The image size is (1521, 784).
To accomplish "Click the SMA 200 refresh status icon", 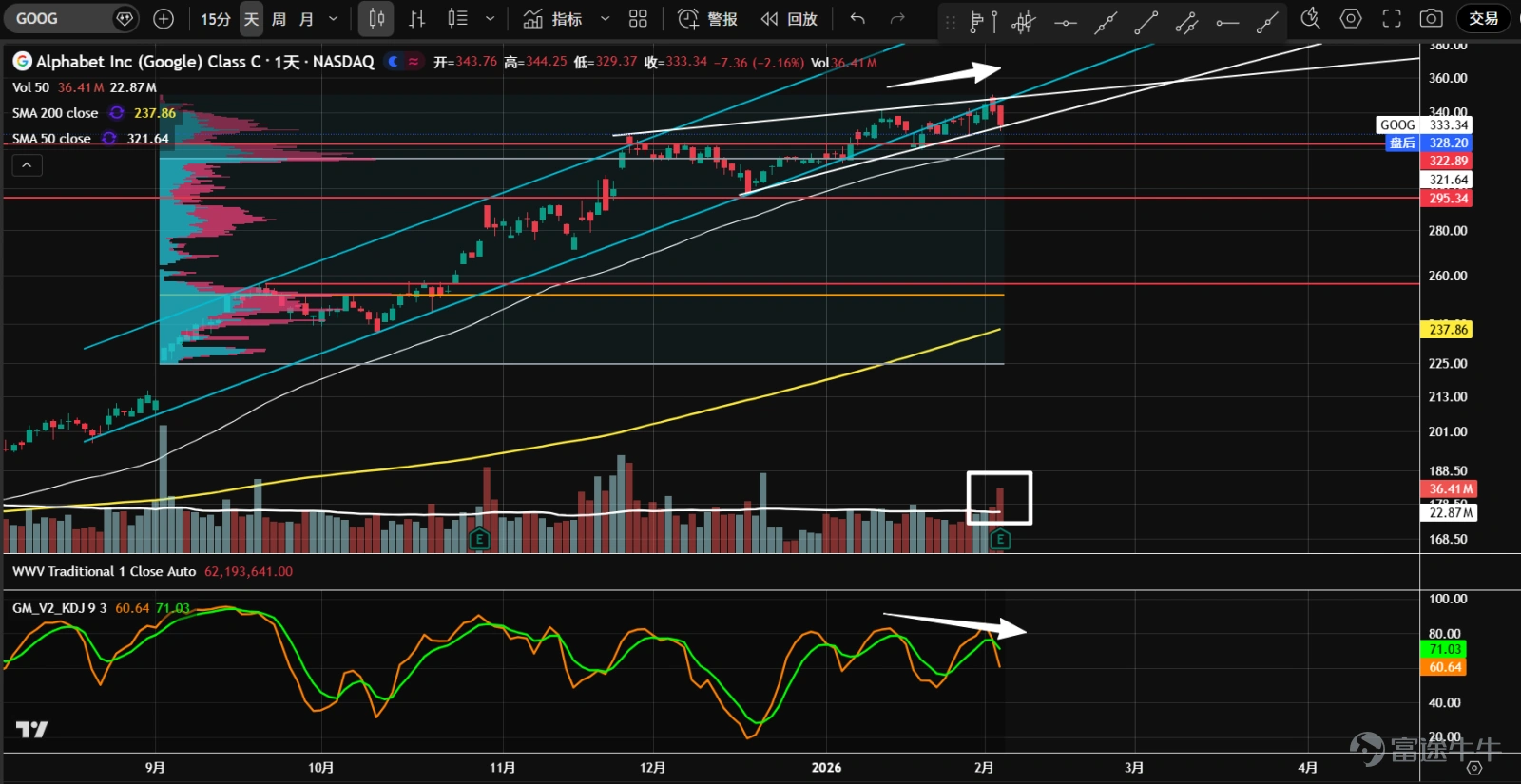I will click(x=116, y=113).
